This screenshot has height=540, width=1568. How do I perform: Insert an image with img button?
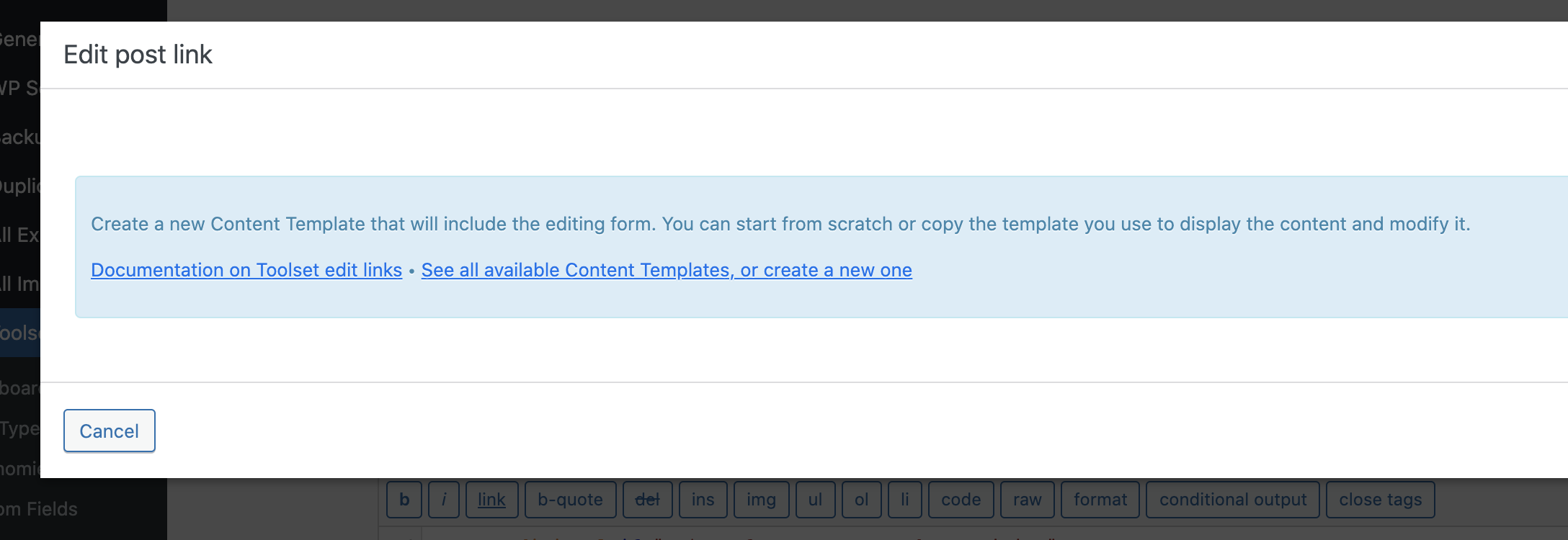761,500
